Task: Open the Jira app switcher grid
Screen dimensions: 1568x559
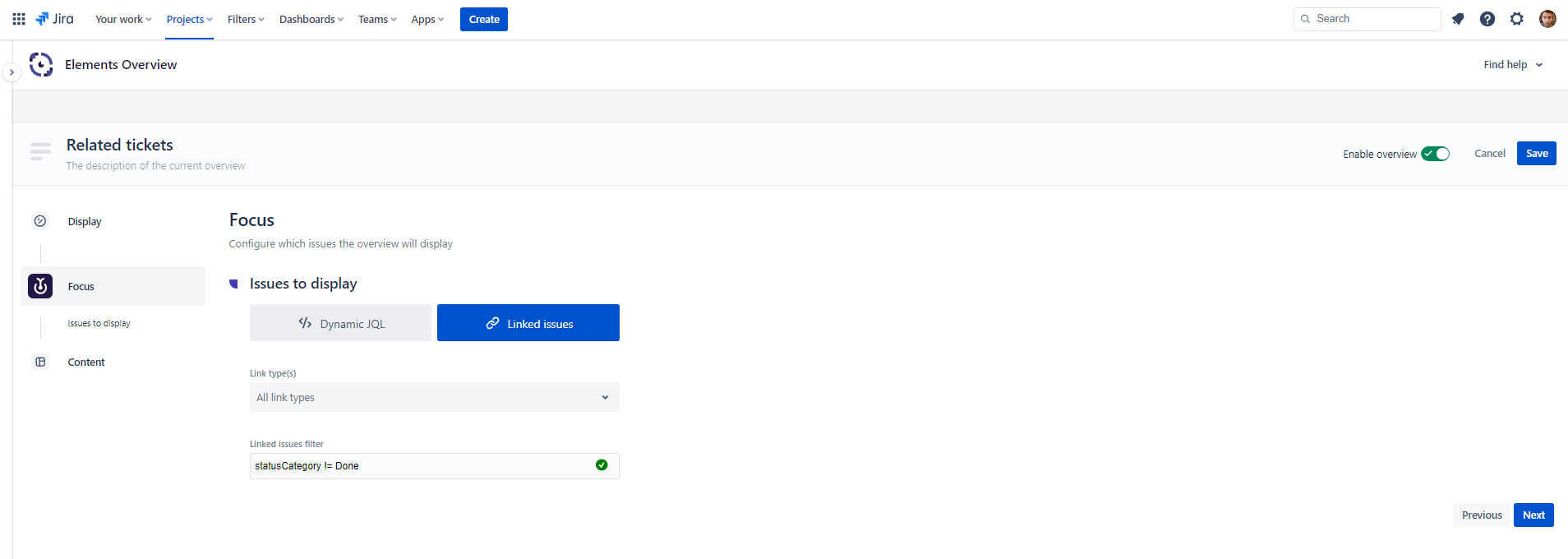Action: point(19,19)
